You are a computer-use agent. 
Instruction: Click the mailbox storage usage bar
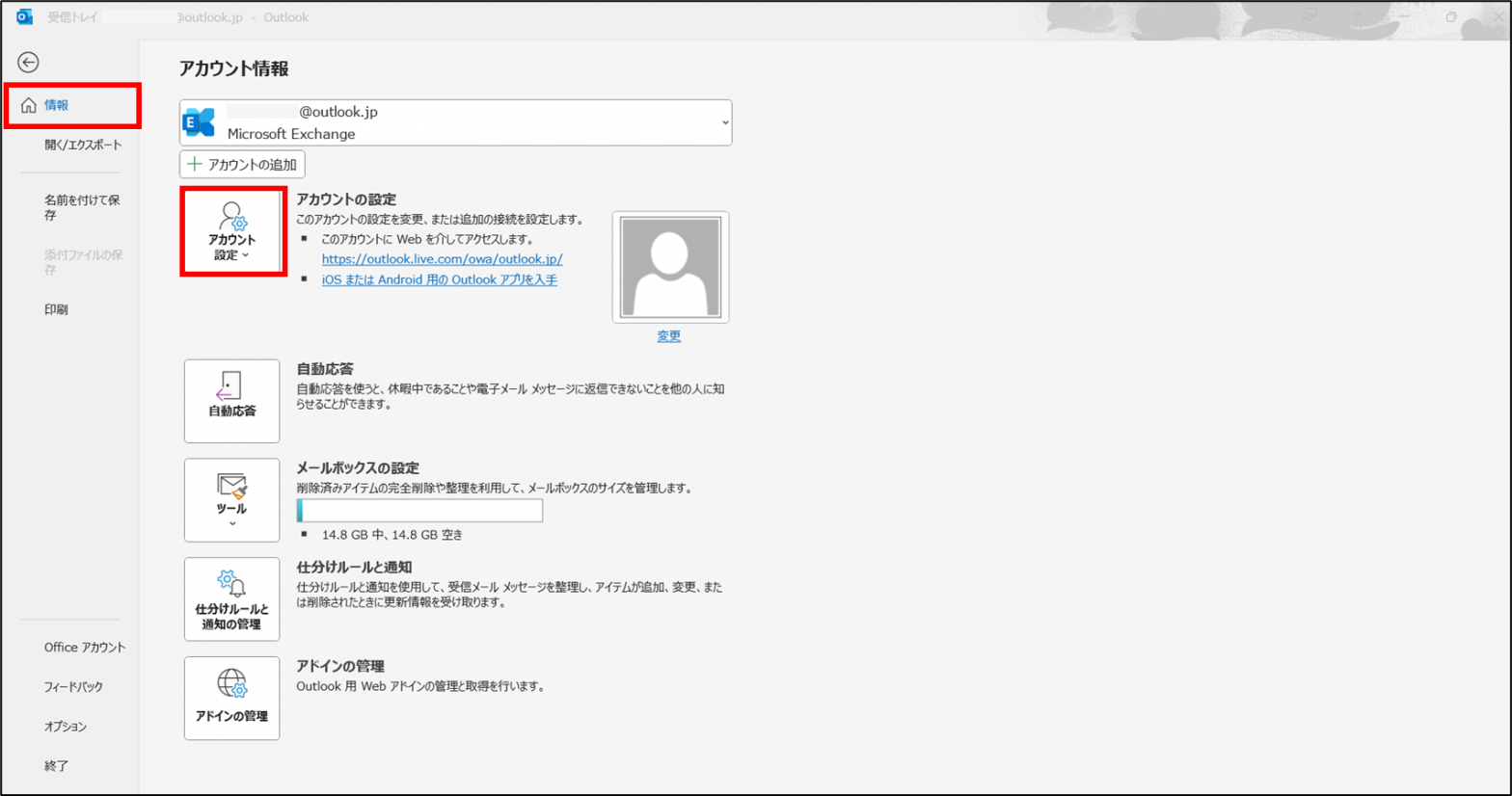point(419,511)
